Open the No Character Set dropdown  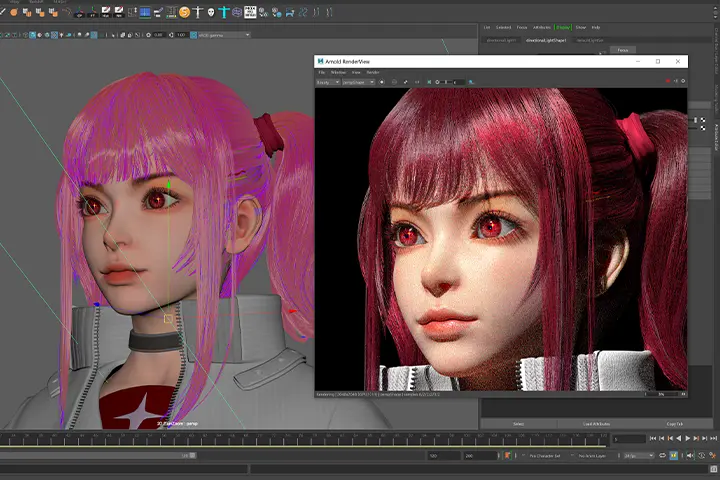coord(545,456)
